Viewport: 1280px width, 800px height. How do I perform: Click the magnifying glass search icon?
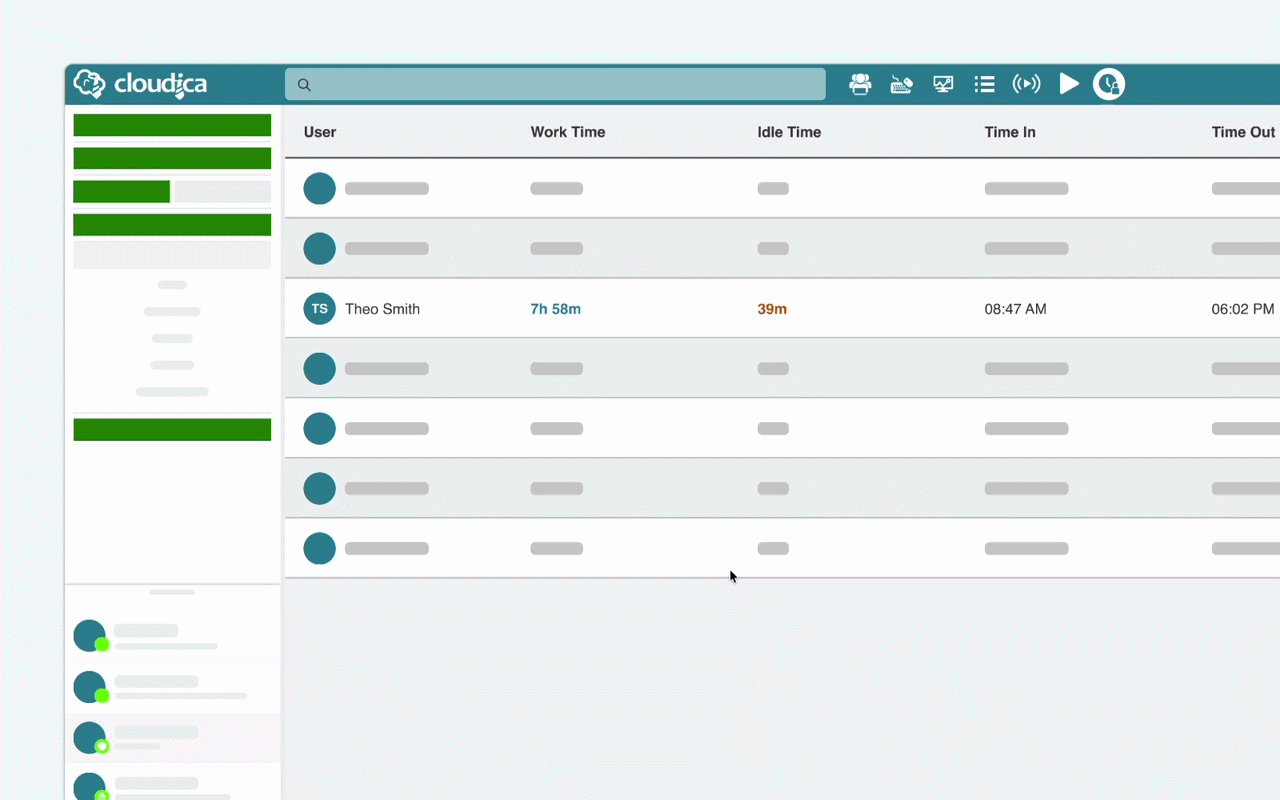[304, 85]
